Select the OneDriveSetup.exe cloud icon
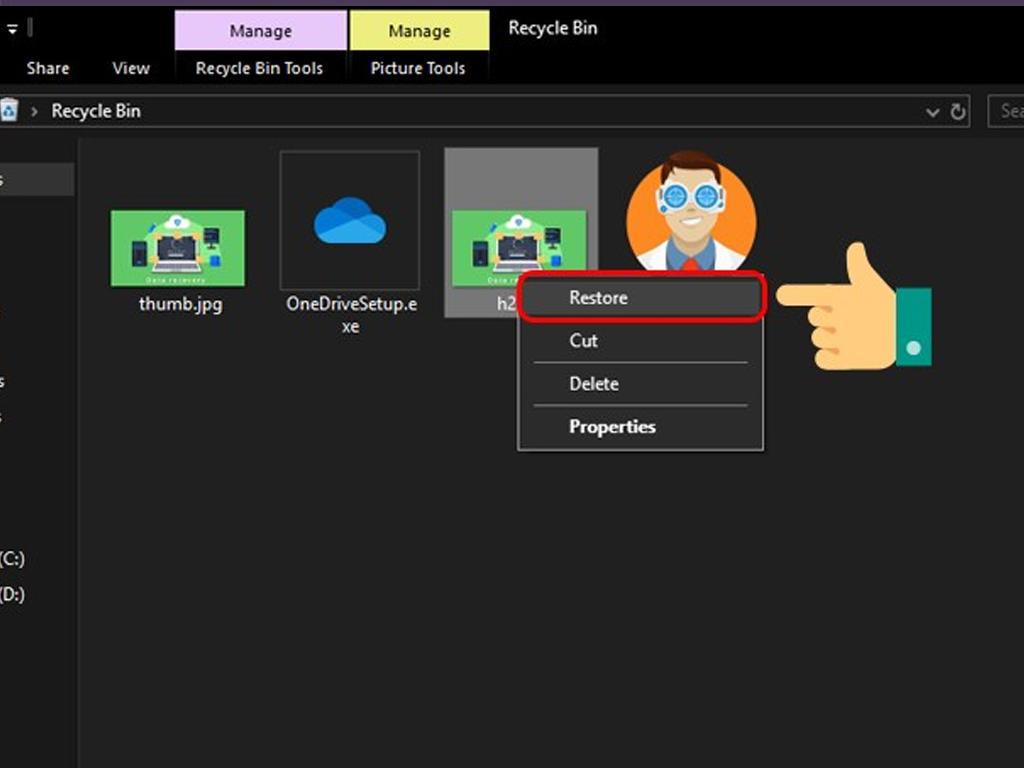The image size is (1024, 768). [349, 221]
